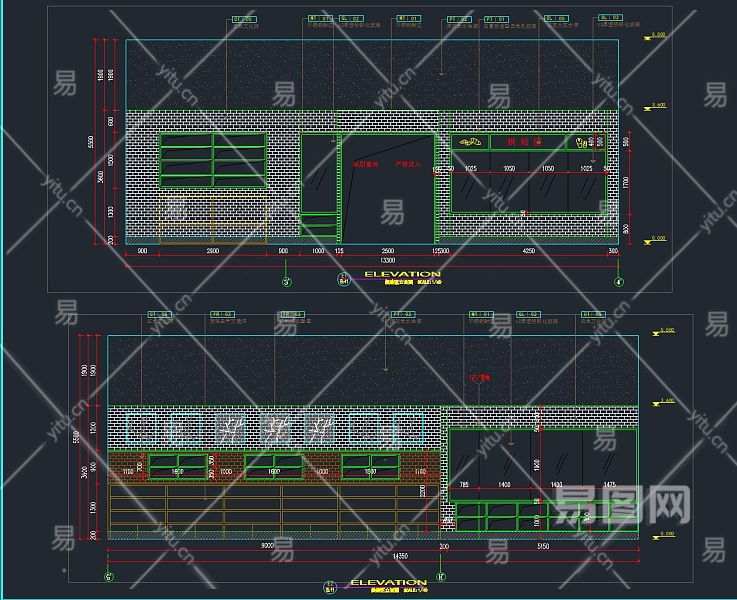
Task: Select the red door text left of 严禁进入
Action: [x=365, y=164]
